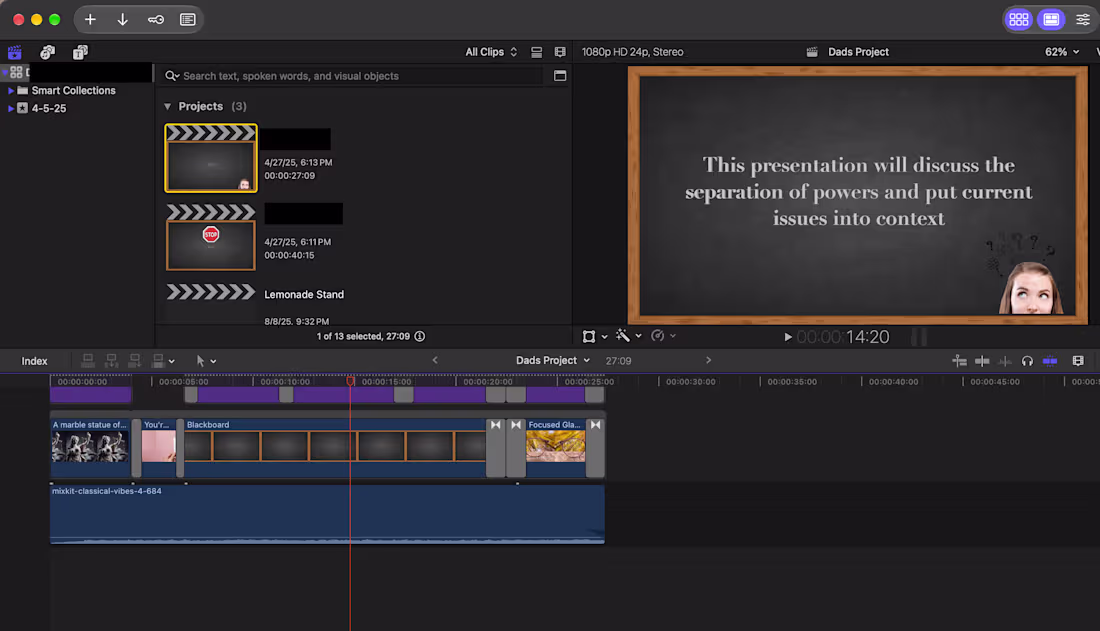Toggle snapping in the timeline

pos(1049,361)
